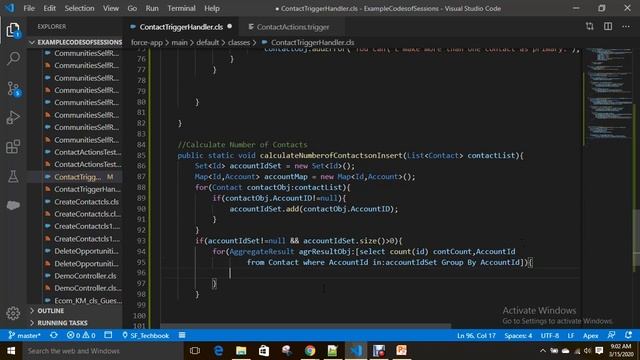Click the classes breadcrumb

coord(239,42)
